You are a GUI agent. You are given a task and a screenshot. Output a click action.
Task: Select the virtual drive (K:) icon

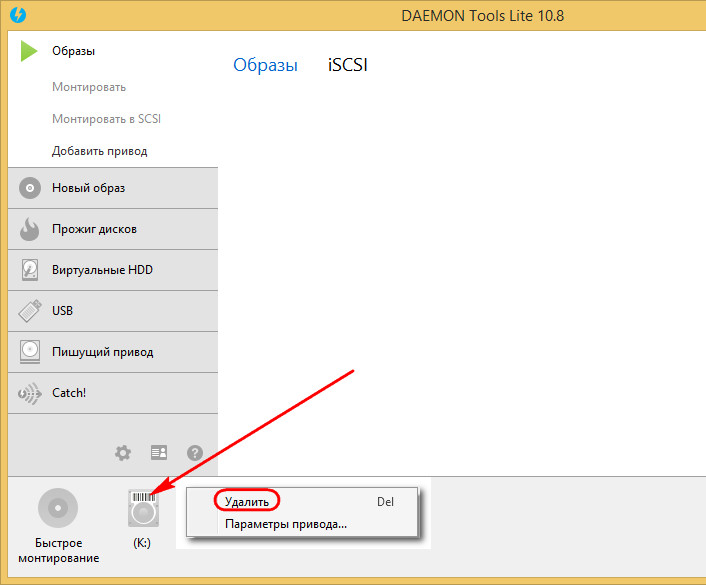pyautogui.click(x=143, y=508)
